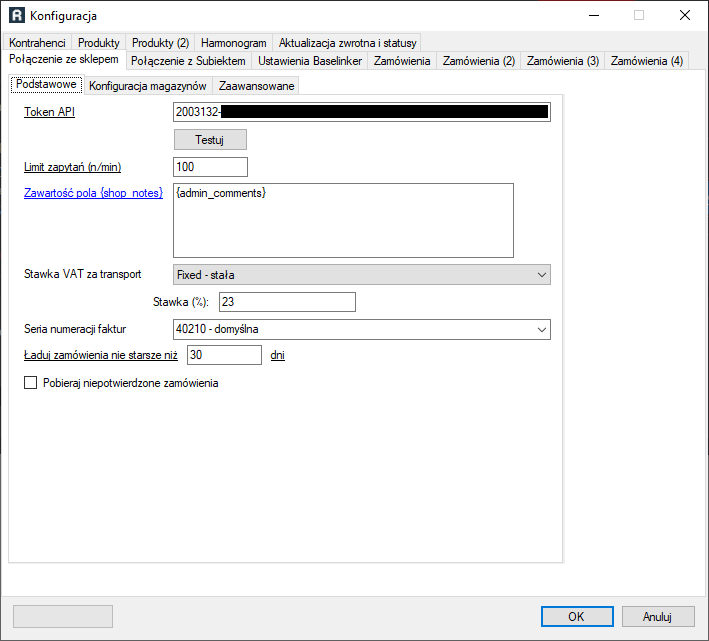Switch to Konfiguracja magazynów sub-tab
The image size is (709, 641).
click(x=147, y=86)
